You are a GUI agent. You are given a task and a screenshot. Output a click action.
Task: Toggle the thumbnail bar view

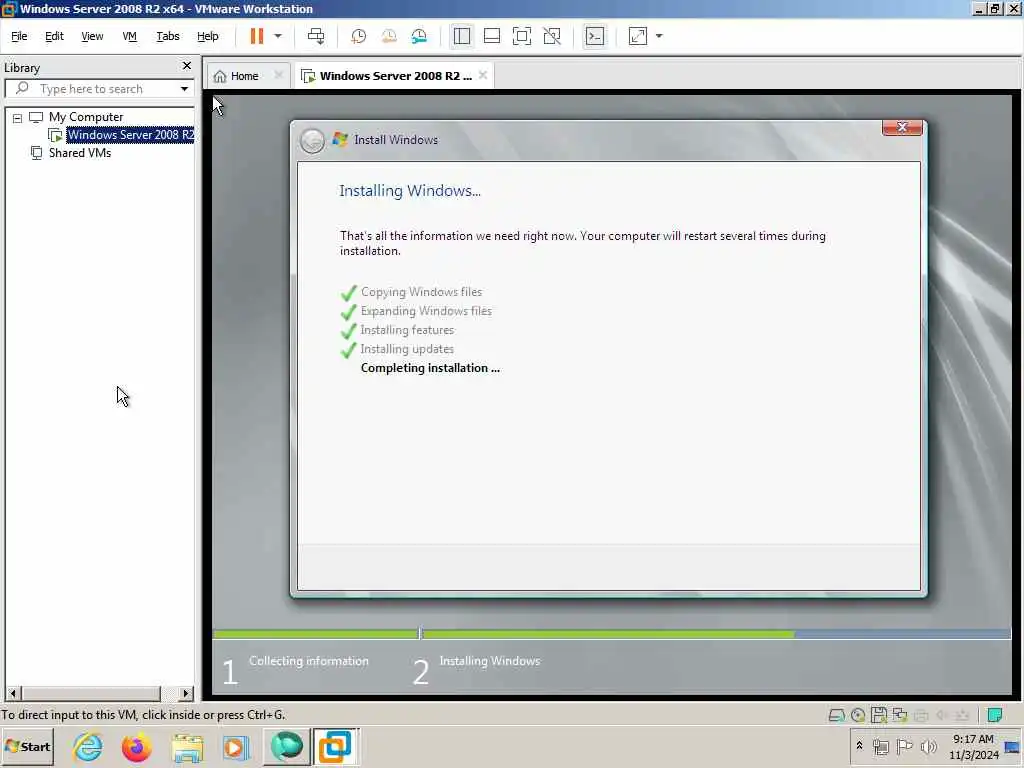tap(492, 36)
